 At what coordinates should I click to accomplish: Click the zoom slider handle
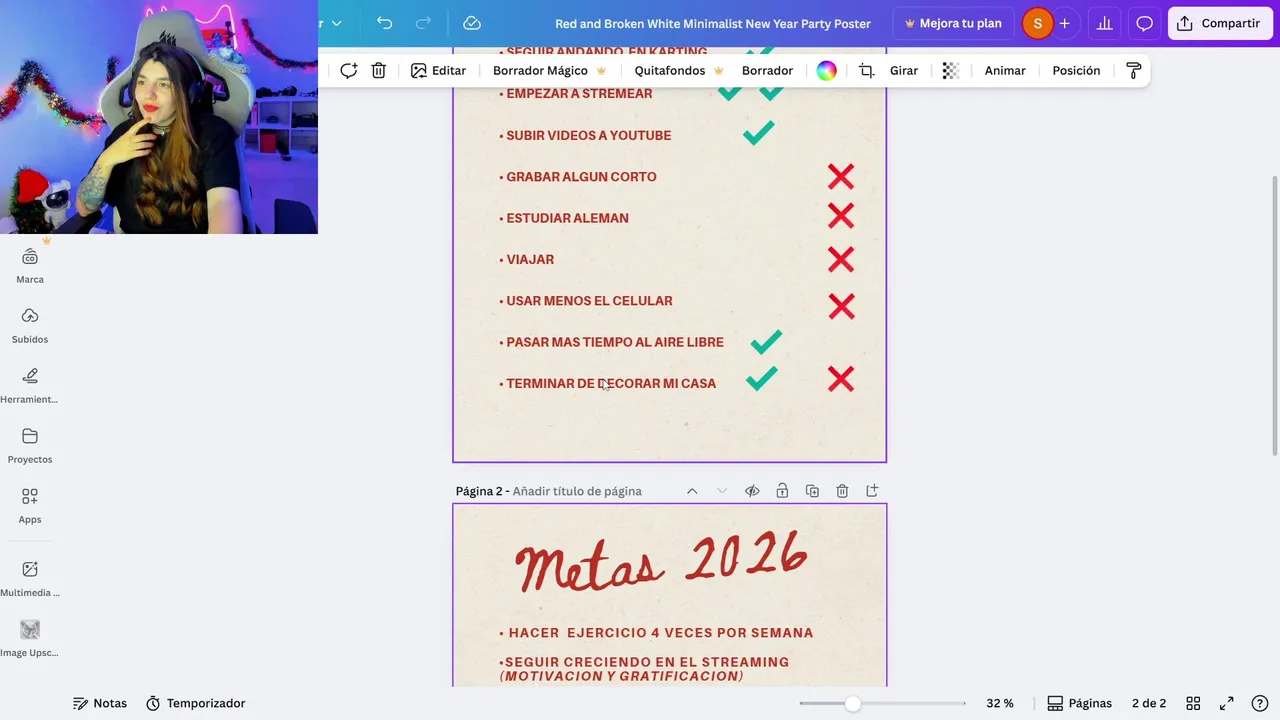pos(852,704)
